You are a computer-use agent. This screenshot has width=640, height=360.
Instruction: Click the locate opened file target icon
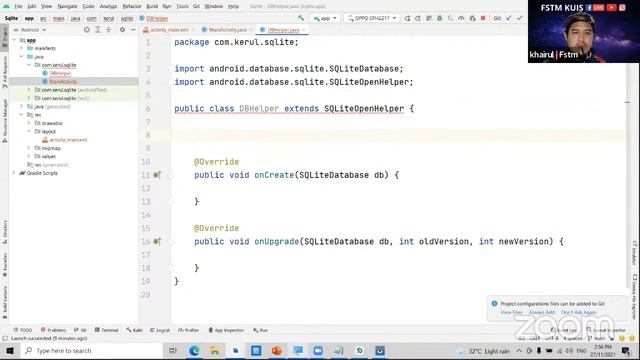[x=87, y=30]
